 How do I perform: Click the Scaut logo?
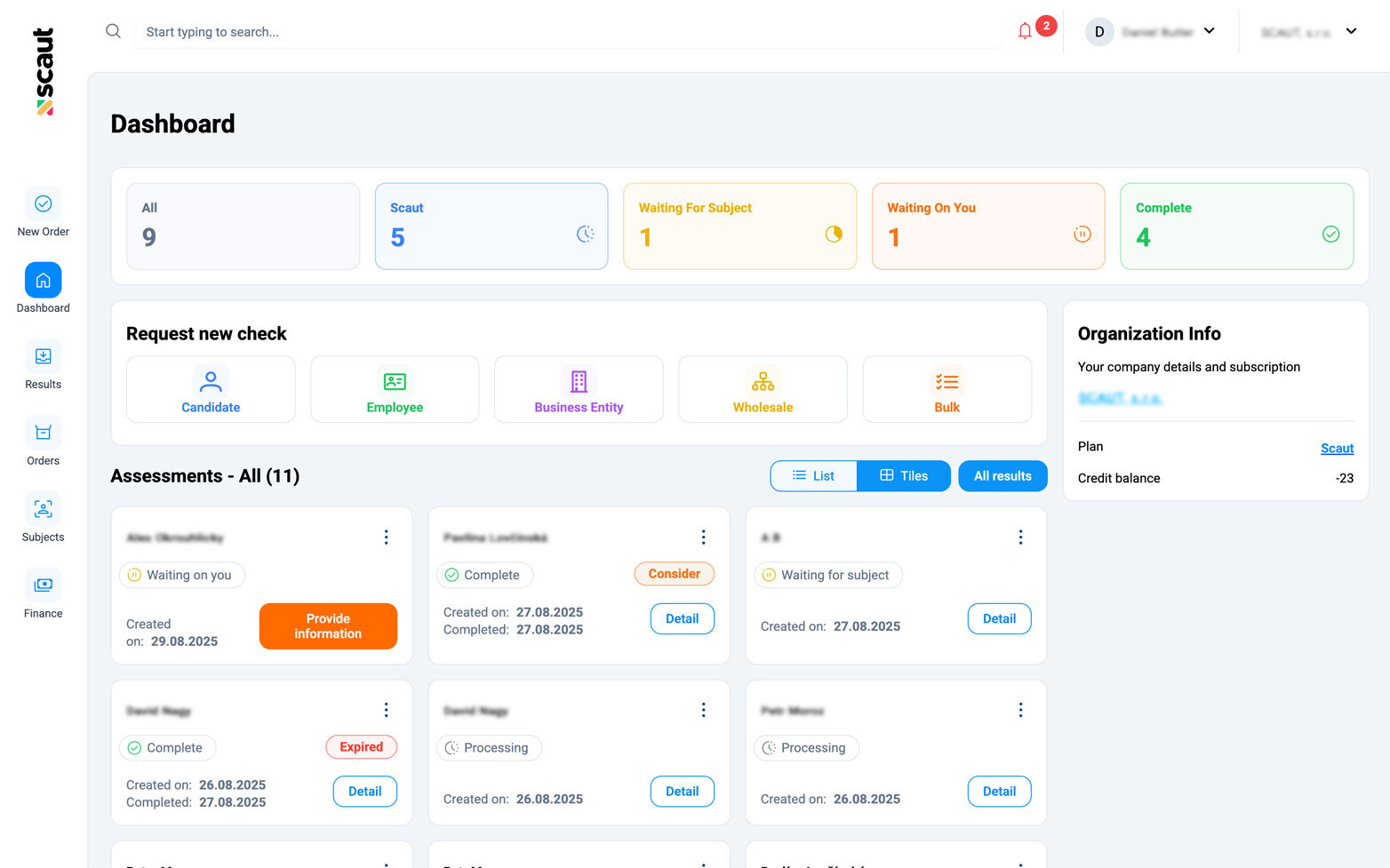point(44,71)
